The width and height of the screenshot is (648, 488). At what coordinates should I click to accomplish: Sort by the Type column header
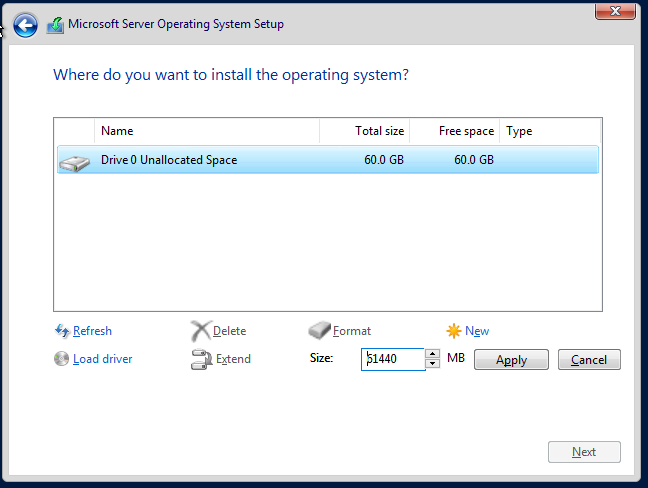[x=550, y=131]
